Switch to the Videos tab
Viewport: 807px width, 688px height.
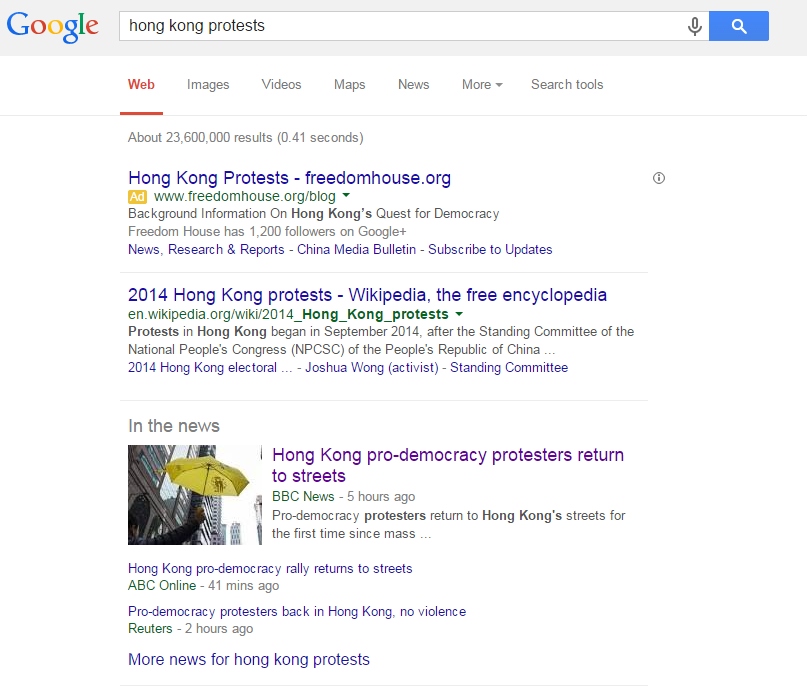pos(281,84)
